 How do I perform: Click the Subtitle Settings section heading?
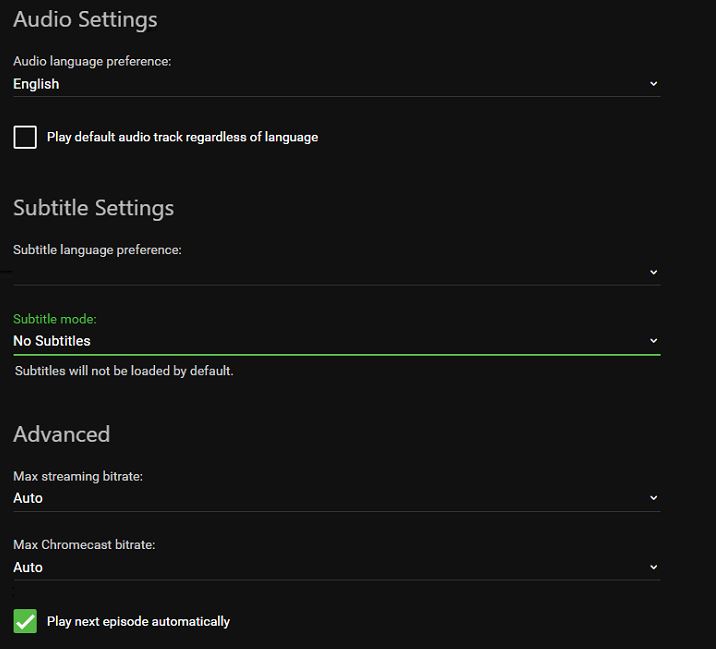click(93, 208)
